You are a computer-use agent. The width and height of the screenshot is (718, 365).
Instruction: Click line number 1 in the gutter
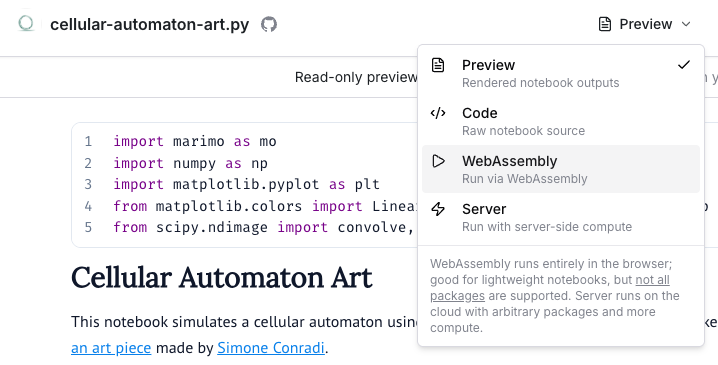[x=88, y=142]
